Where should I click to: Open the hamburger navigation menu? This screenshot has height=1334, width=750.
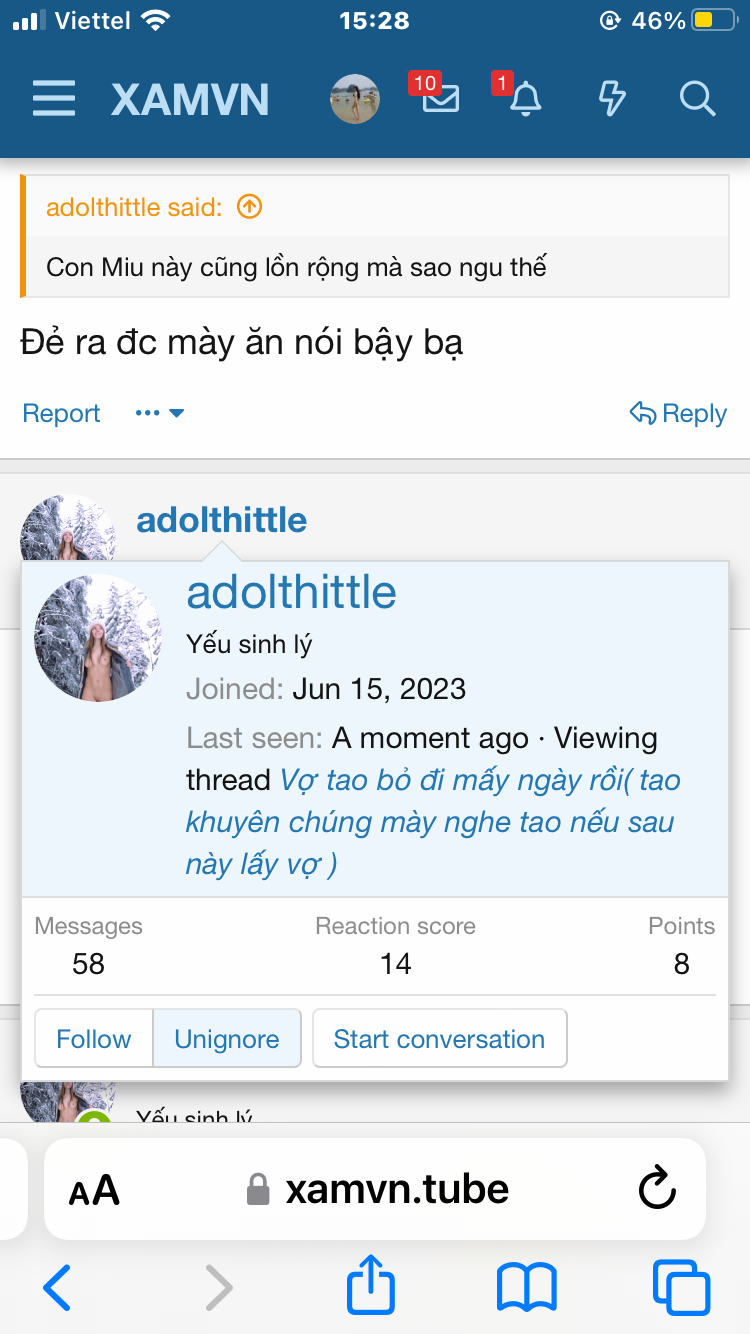tap(54, 99)
